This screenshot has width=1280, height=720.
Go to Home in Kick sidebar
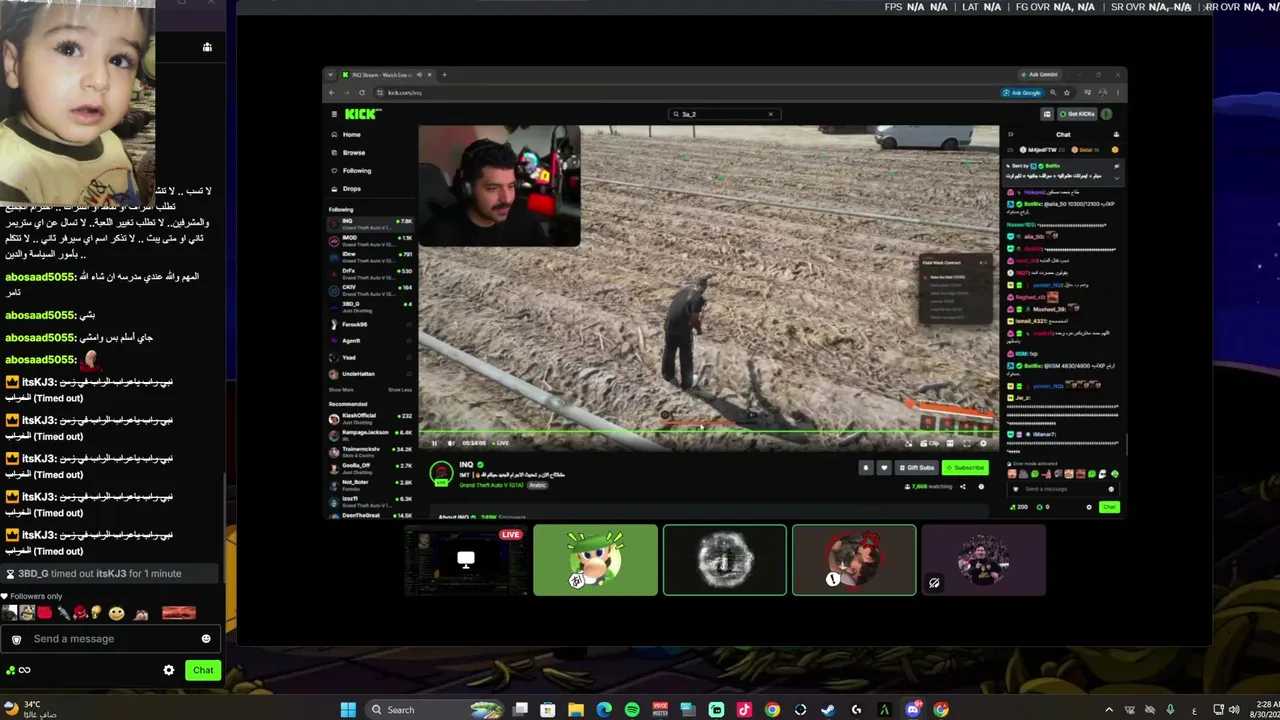(x=351, y=135)
